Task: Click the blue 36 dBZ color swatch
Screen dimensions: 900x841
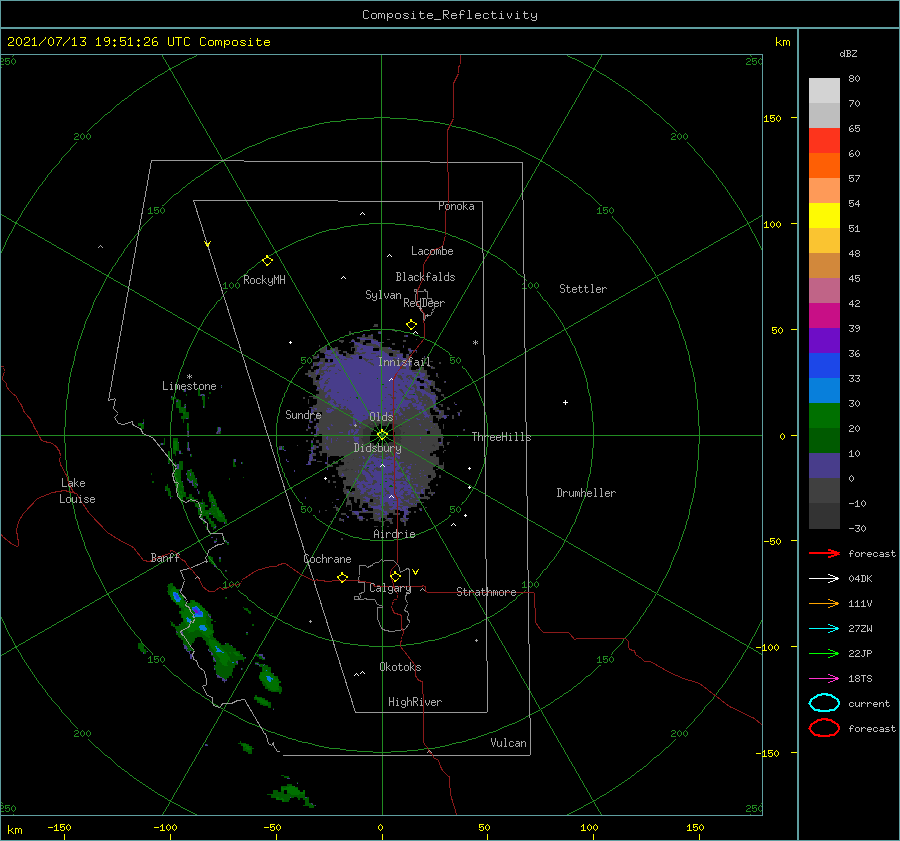Action: [824, 366]
